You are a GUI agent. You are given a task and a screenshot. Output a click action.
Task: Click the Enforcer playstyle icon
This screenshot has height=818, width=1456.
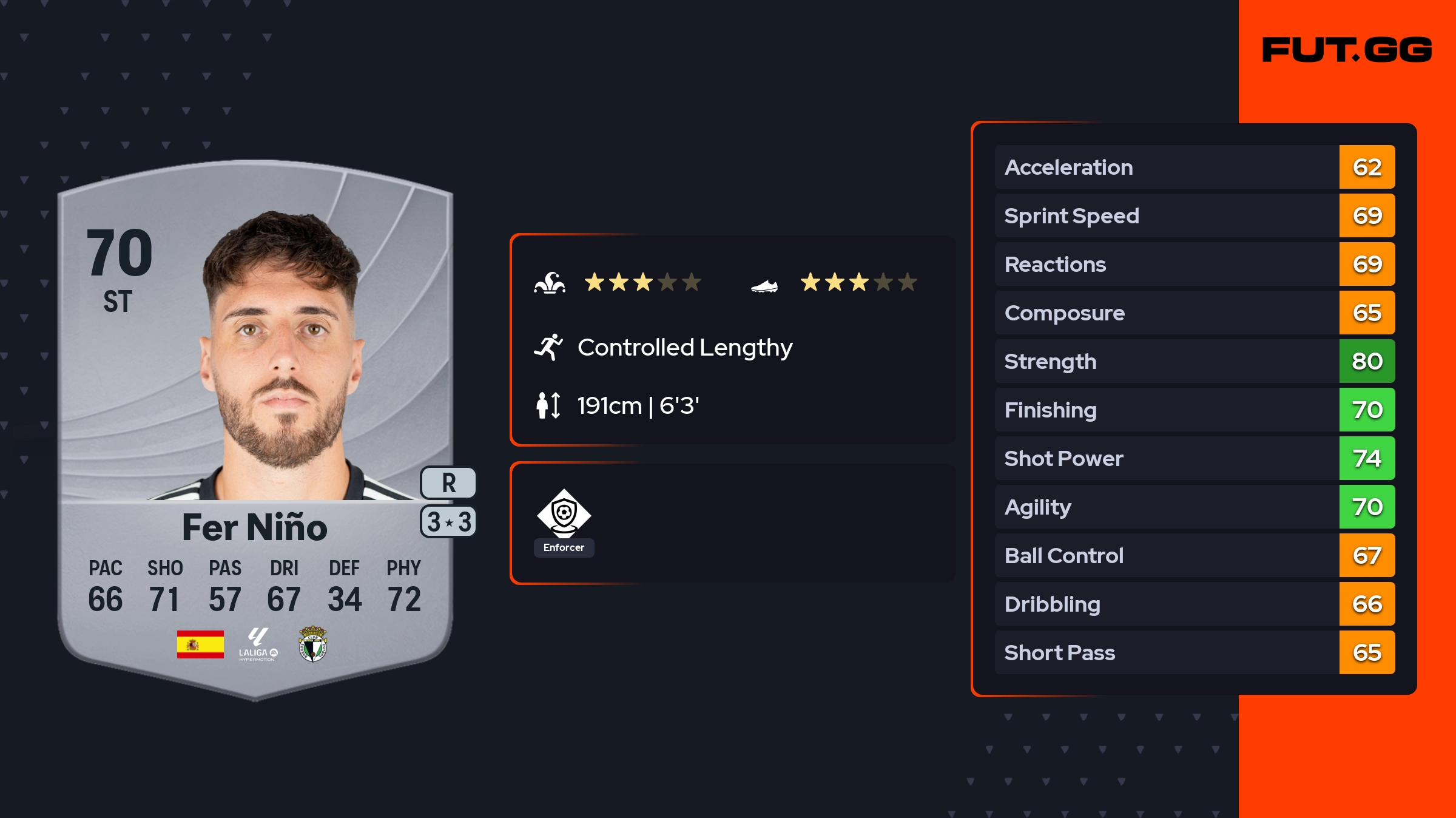pyautogui.click(x=564, y=513)
